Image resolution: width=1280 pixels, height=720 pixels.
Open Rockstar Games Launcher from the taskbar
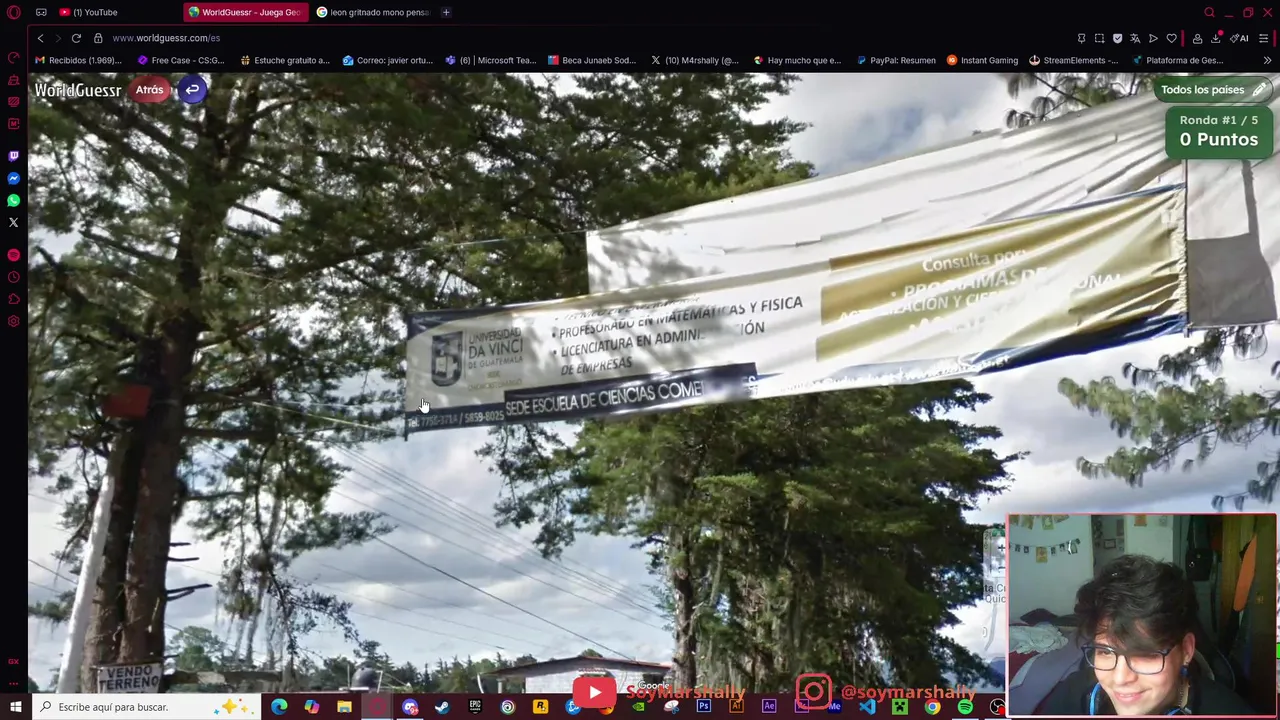coord(540,707)
